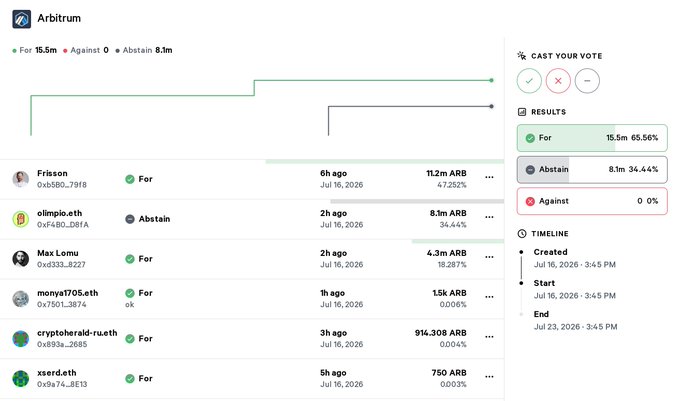The height and width of the screenshot is (401, 680).
Task: Click address 0xd333...8227 under Max Lomu
Action: (x=62, y=264)
